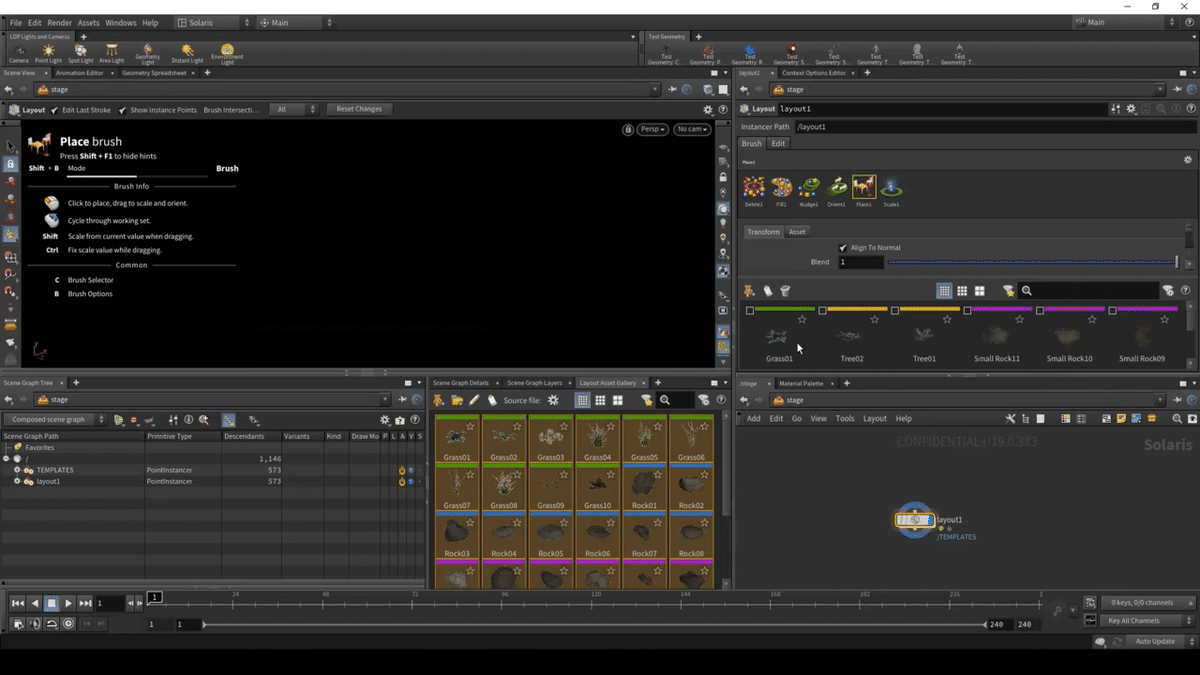Tick the checkbox above Tree01 working set item
Viewport: 1200px width, 675px height.
coord(895,311)
